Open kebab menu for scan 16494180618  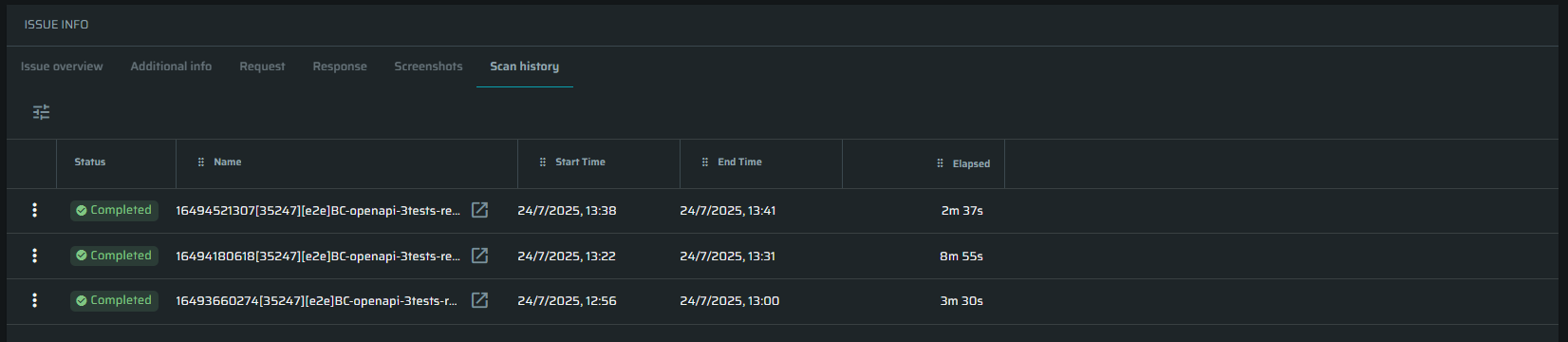[x=35, y=256]
